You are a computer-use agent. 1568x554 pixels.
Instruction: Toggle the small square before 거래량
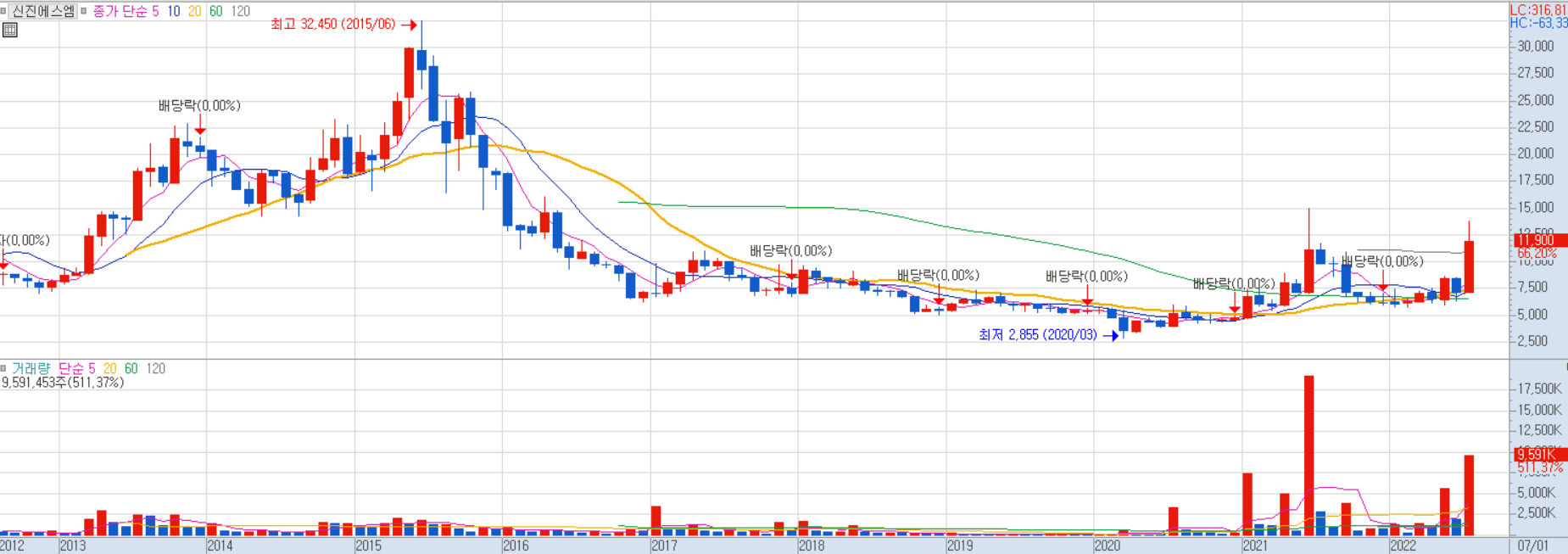(x=3, y=368)
